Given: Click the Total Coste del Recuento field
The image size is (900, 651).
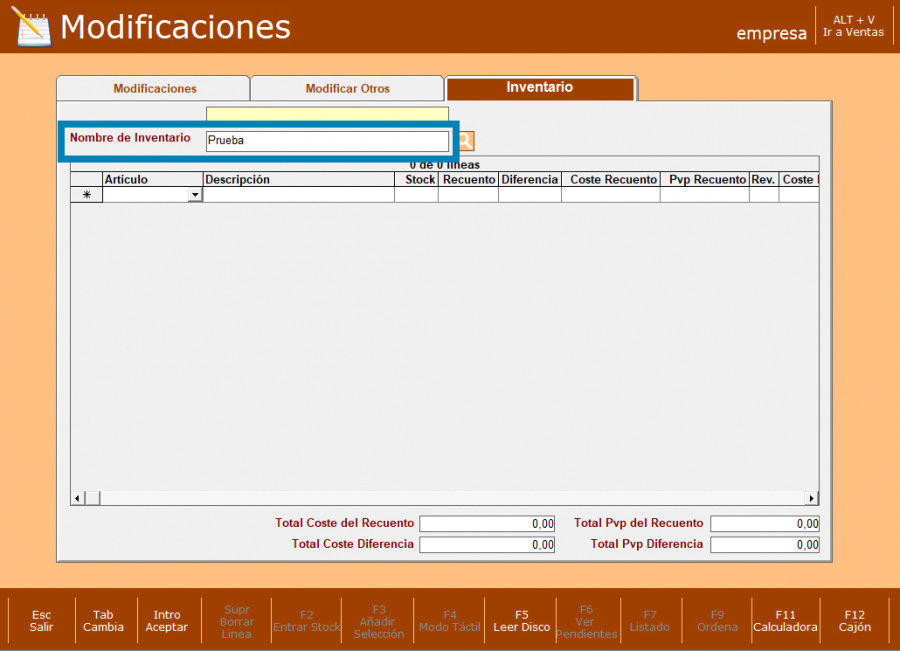Looking at the screenshot, I should pos(487,524).
